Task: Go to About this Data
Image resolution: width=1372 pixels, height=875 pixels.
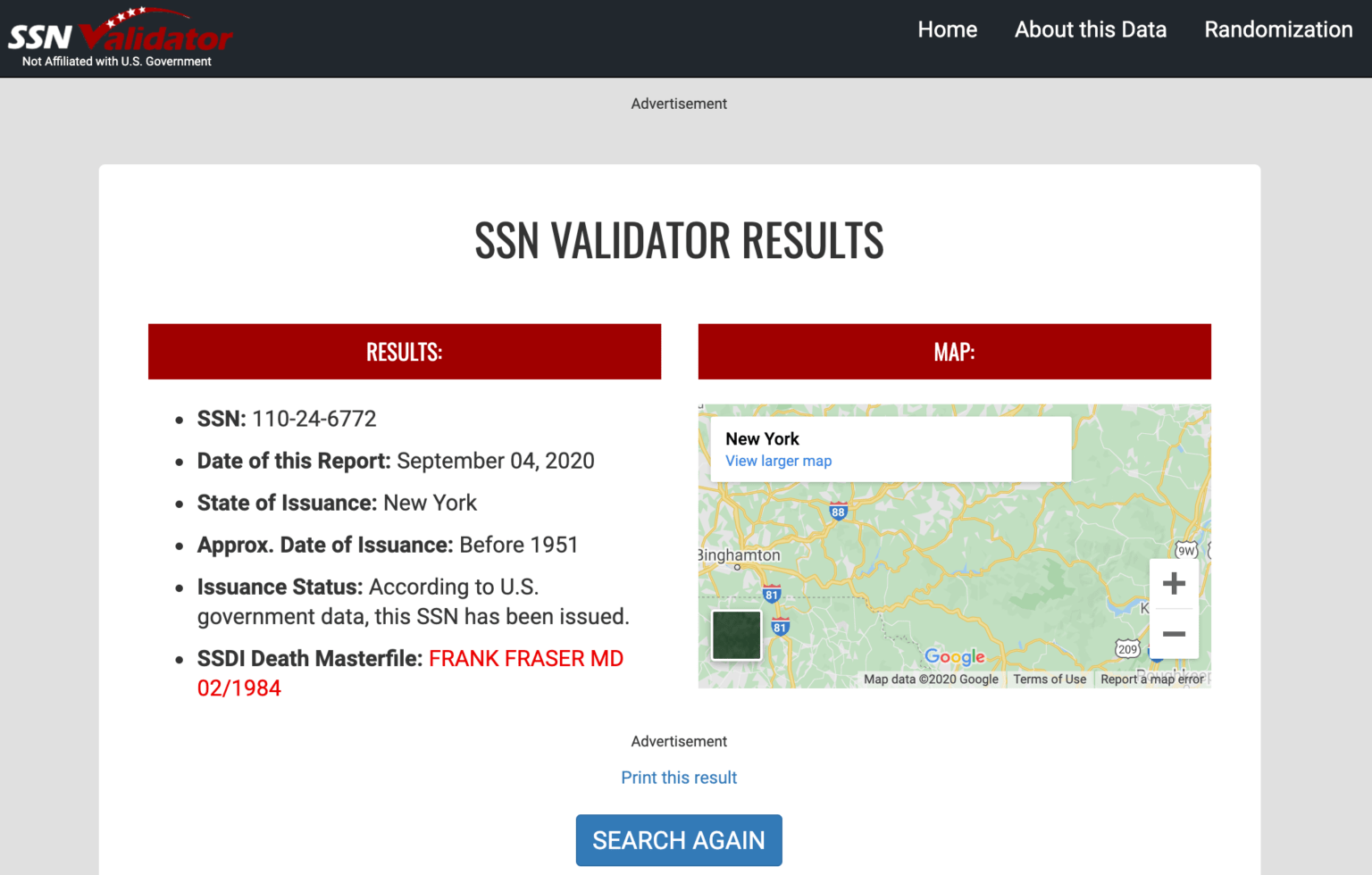Action: click(x=1090, y=29)
